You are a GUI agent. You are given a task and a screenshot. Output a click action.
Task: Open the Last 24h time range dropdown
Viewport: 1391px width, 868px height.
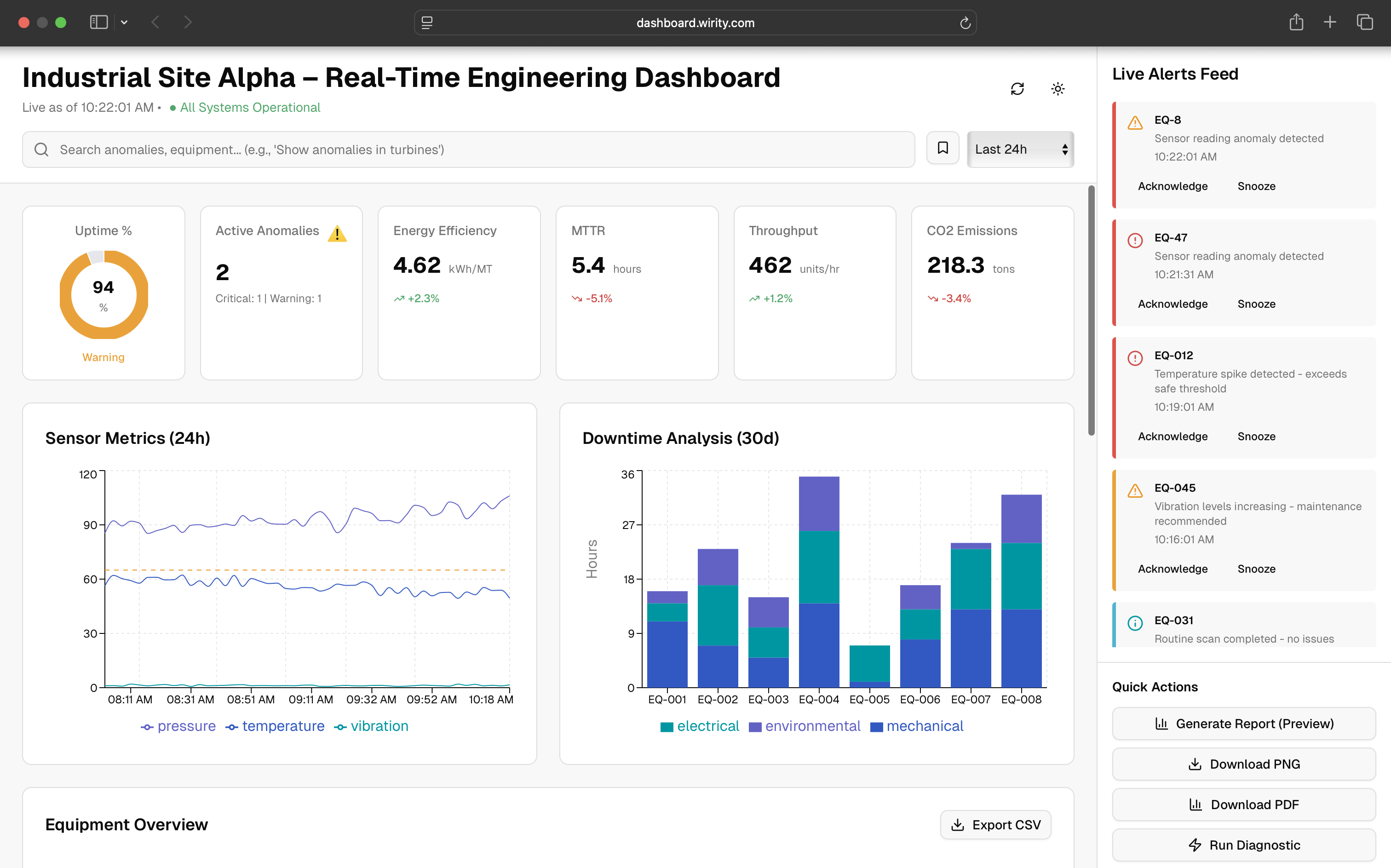[1020, 149]
